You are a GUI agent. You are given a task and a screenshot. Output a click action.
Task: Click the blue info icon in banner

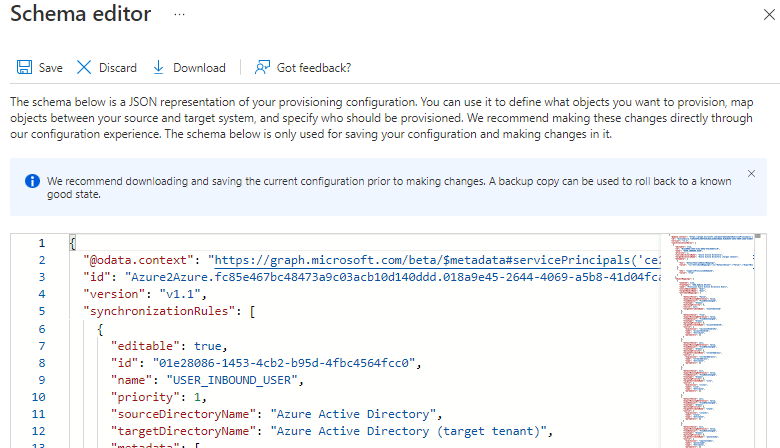pos(32,181)
